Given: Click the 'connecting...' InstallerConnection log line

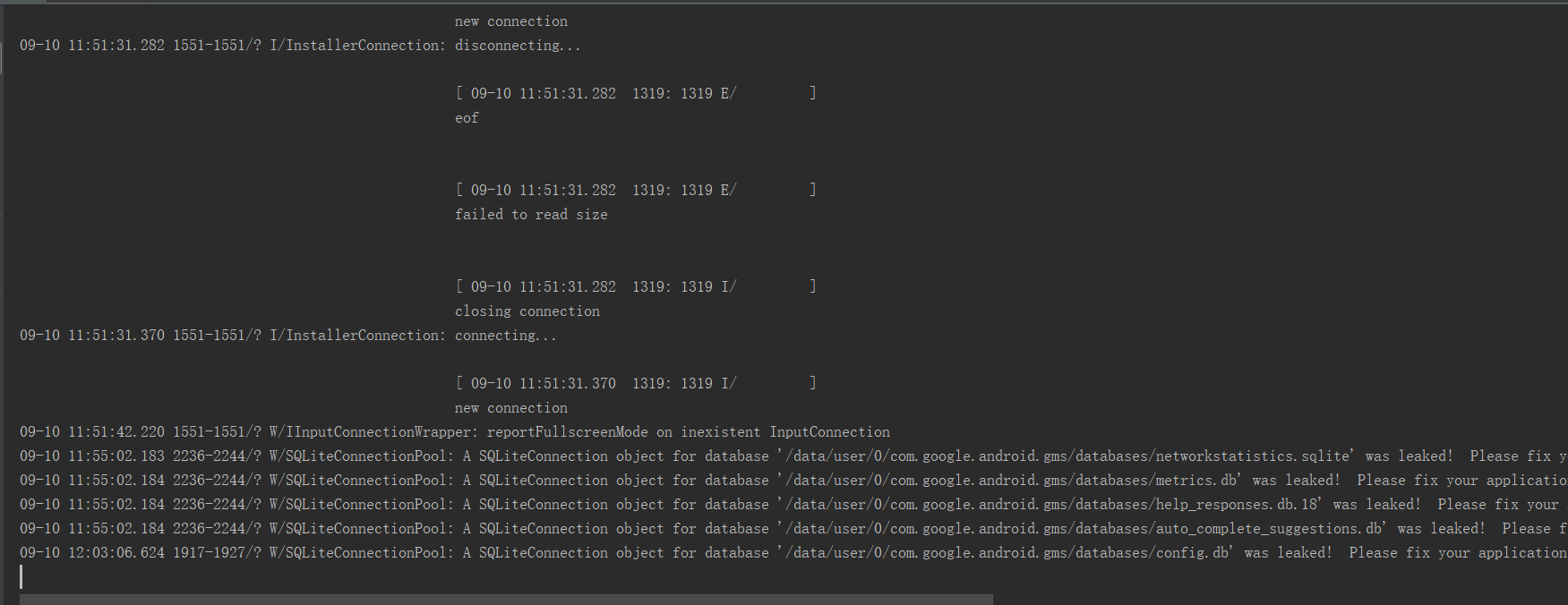Looking at the screenshot, I should (x=288, y=336).
